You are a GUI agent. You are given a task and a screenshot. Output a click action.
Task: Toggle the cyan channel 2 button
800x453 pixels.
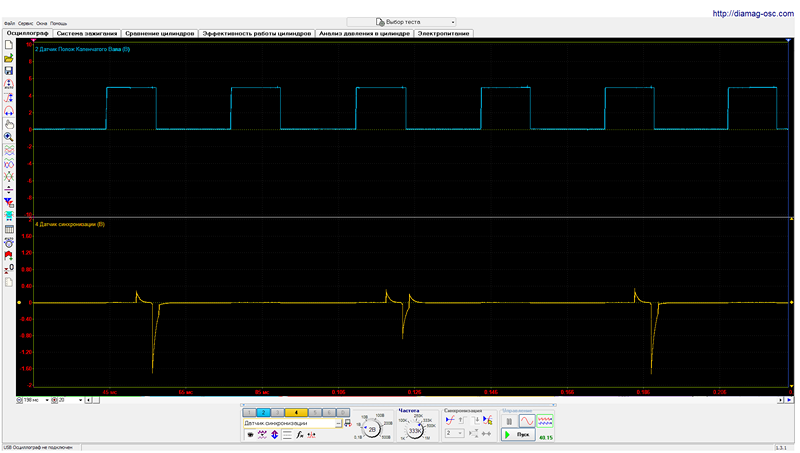(x=263, y=412)
